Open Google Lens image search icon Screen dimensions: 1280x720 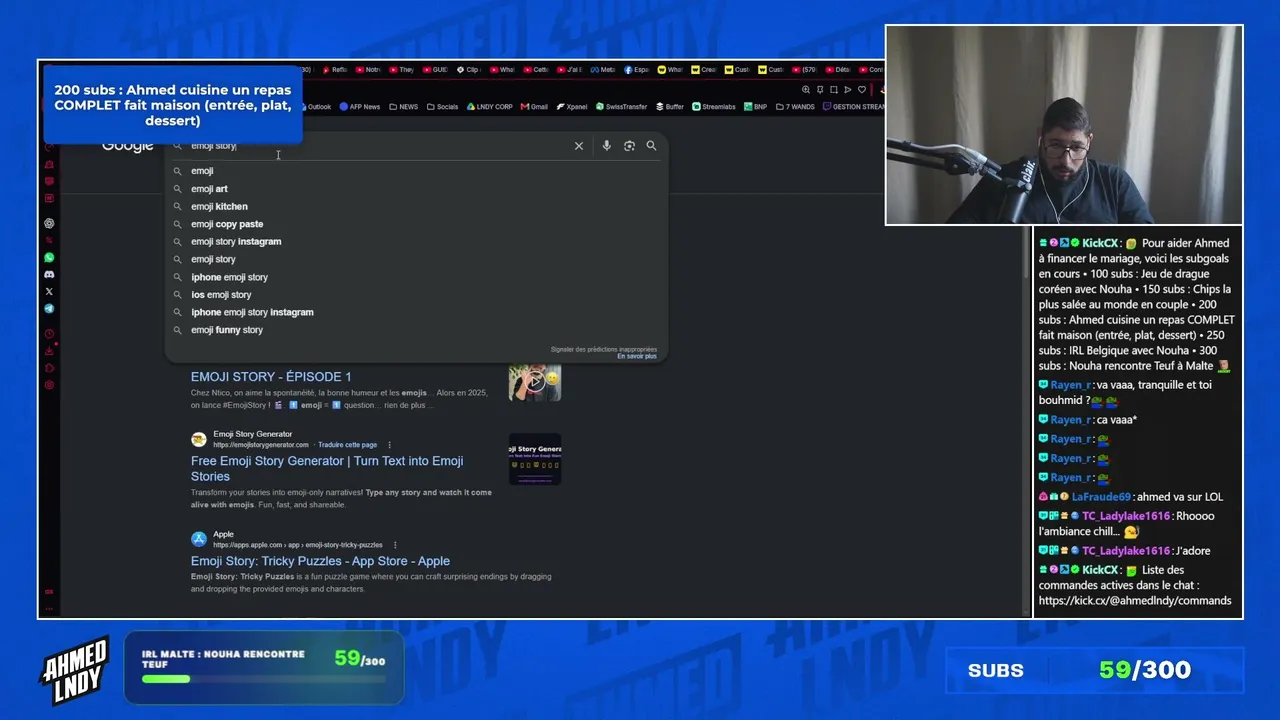point(629,146)
